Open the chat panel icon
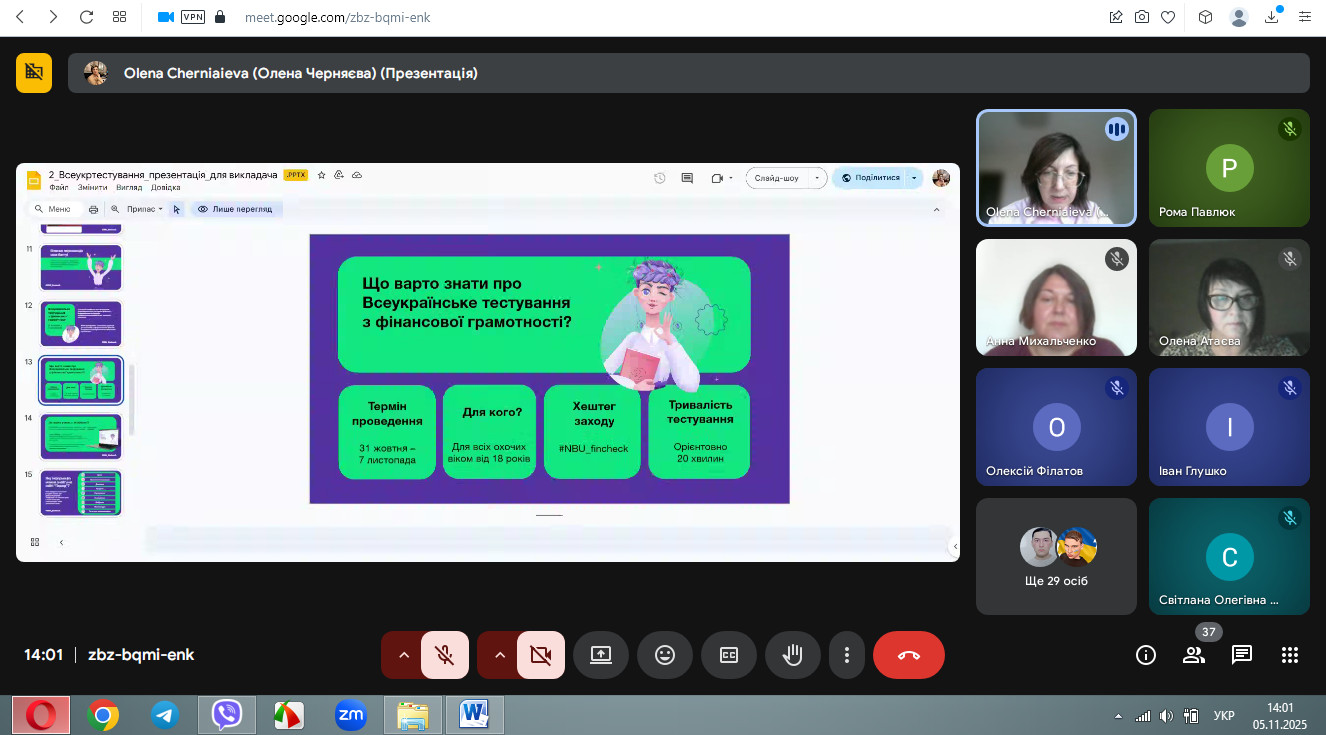1326x735 pixels. click(1242, 655)
